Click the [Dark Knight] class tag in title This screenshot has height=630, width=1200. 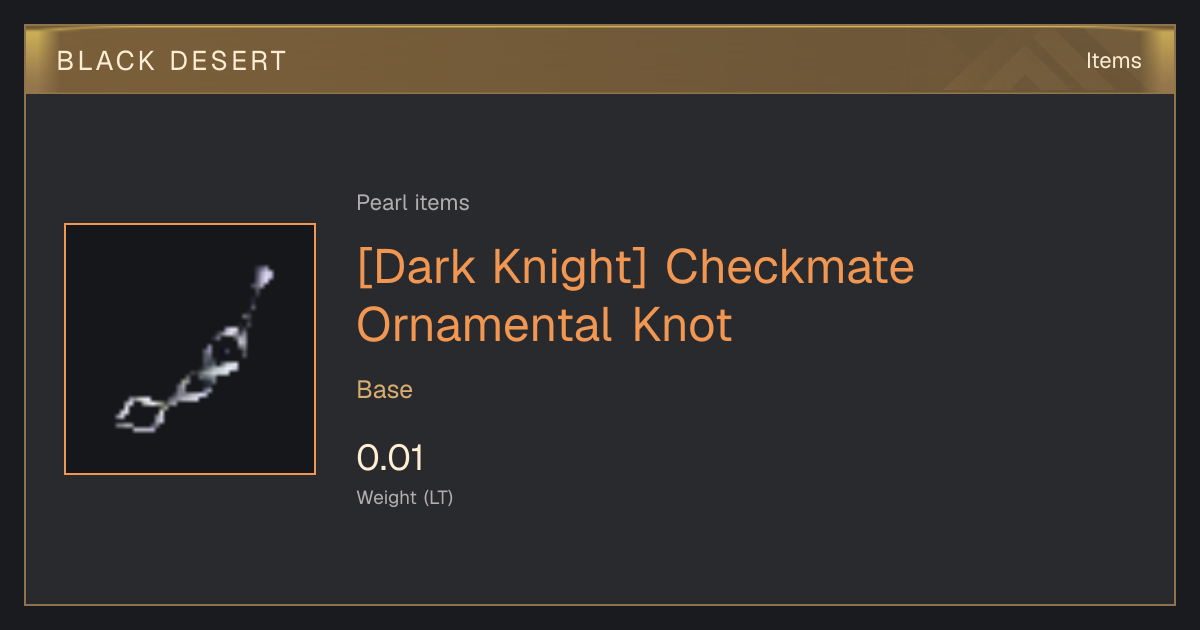[x=504, y=268]
